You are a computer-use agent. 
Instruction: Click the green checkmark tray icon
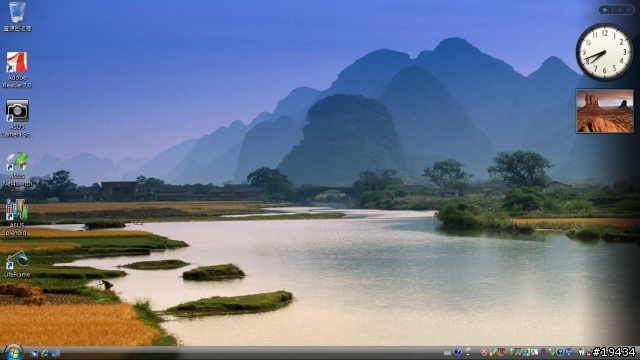tap(552, 352)
